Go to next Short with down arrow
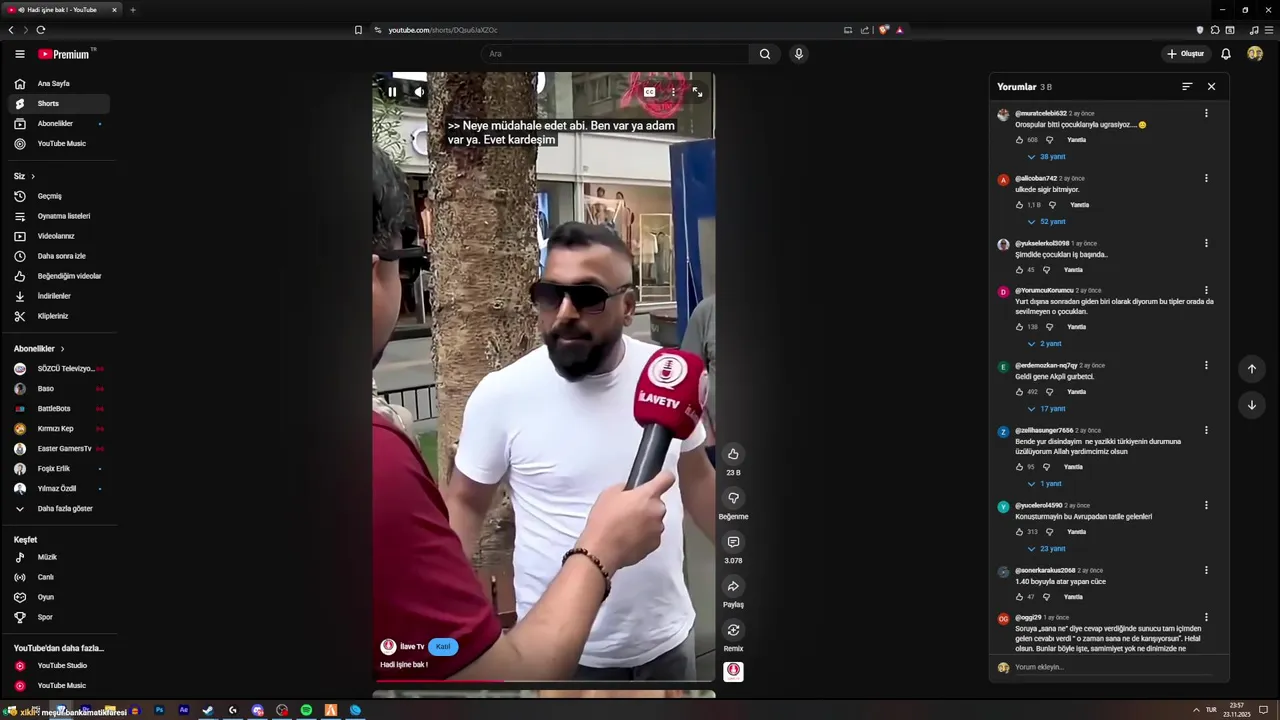Image resolution: width=1280 pixels, height=720 pixels. coord(1251,405)
